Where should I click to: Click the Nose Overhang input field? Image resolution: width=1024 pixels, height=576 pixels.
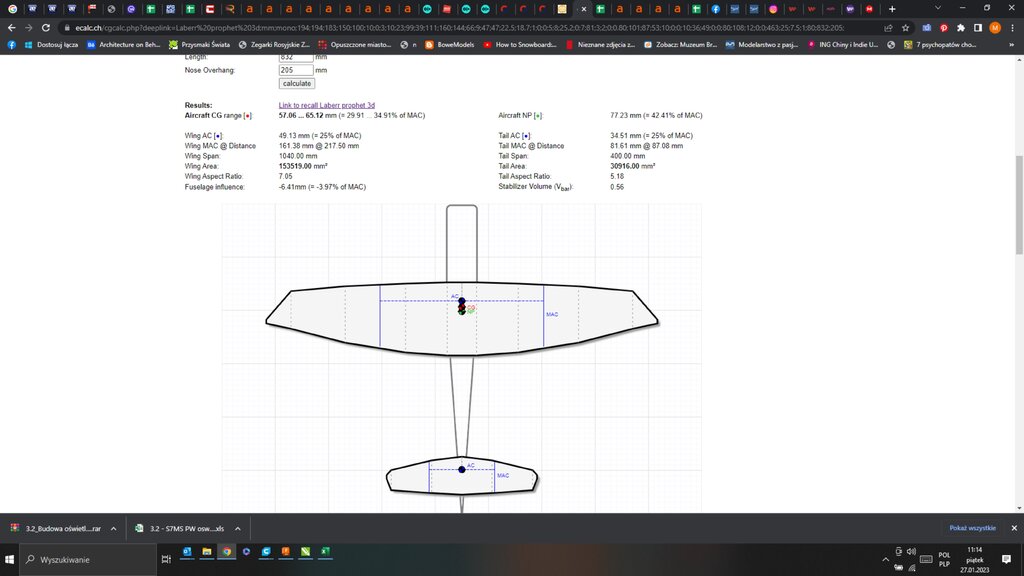[295, 70]
